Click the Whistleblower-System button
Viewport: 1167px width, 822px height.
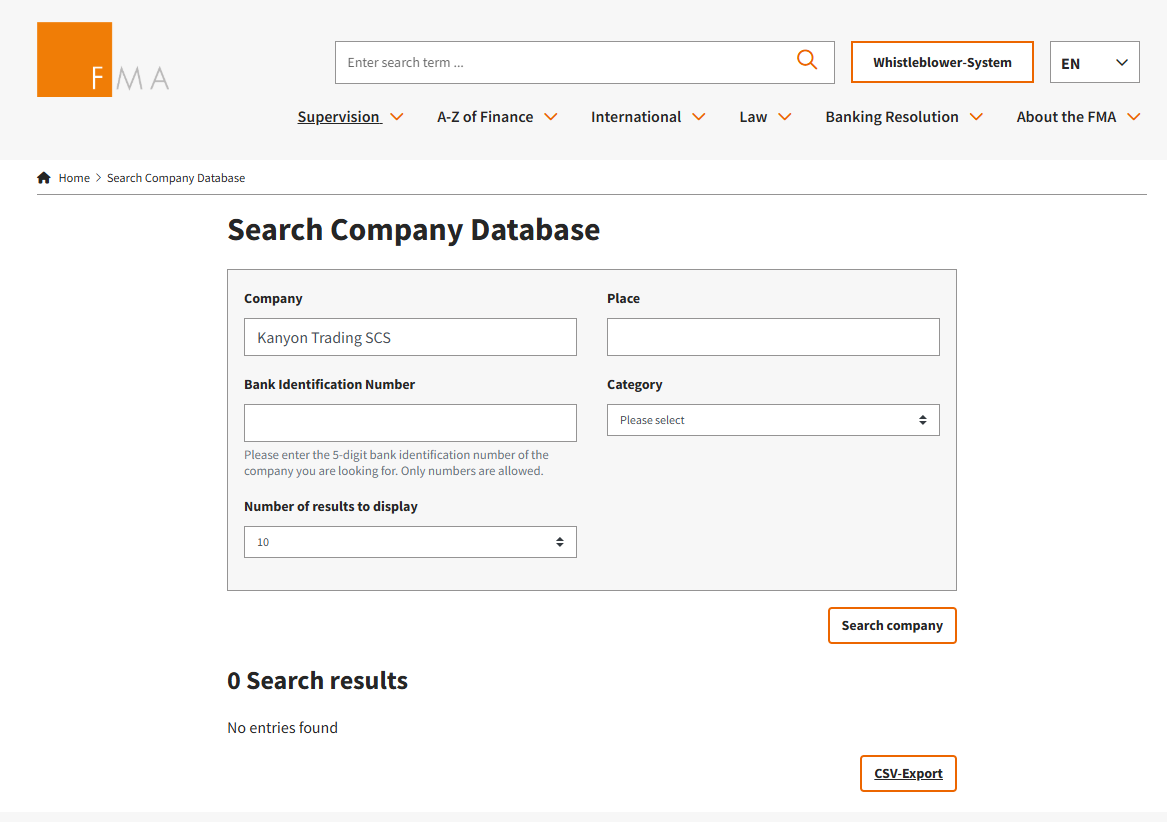941,62
